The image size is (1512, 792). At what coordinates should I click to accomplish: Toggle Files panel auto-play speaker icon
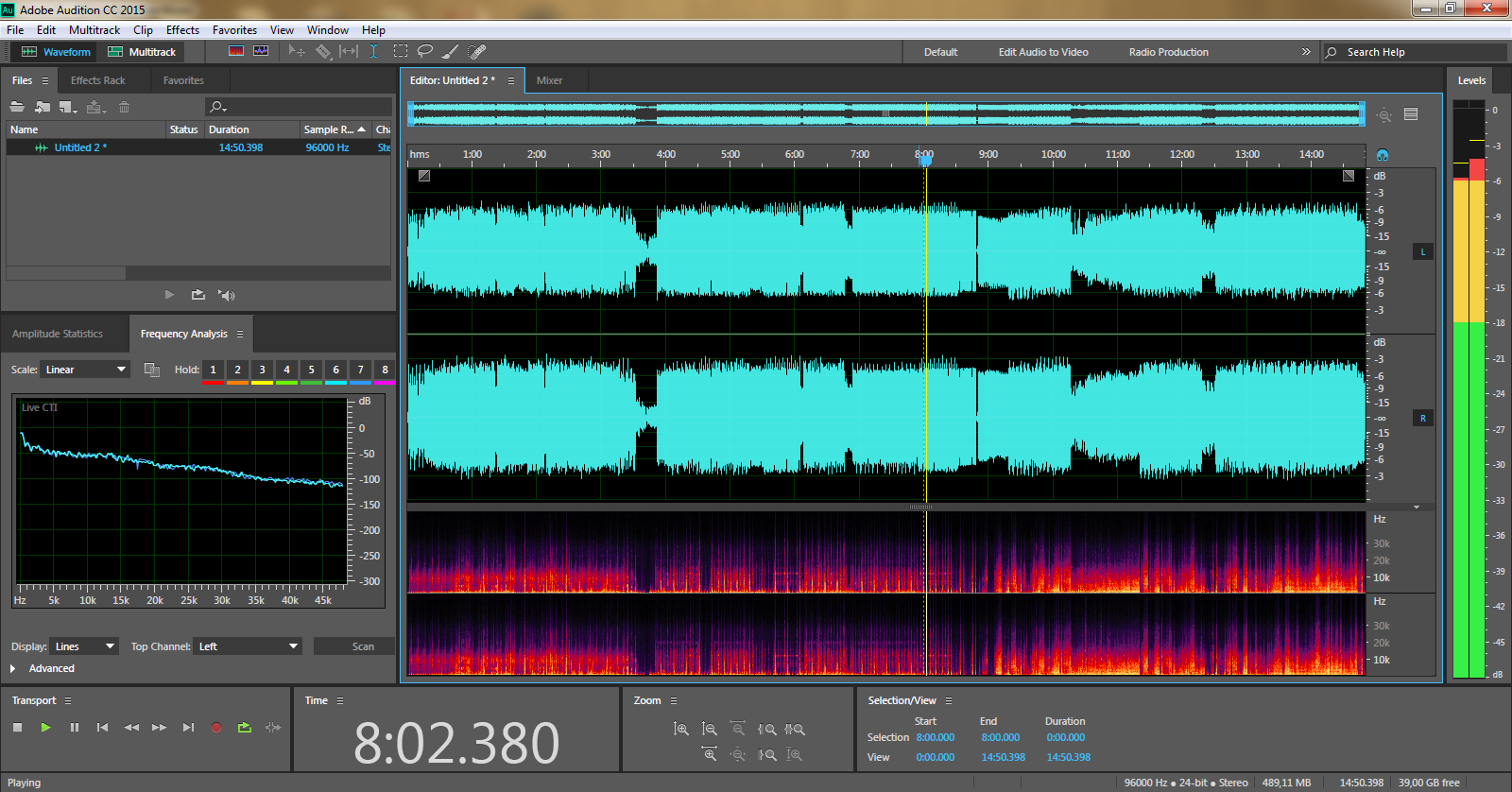coord(227,295)
